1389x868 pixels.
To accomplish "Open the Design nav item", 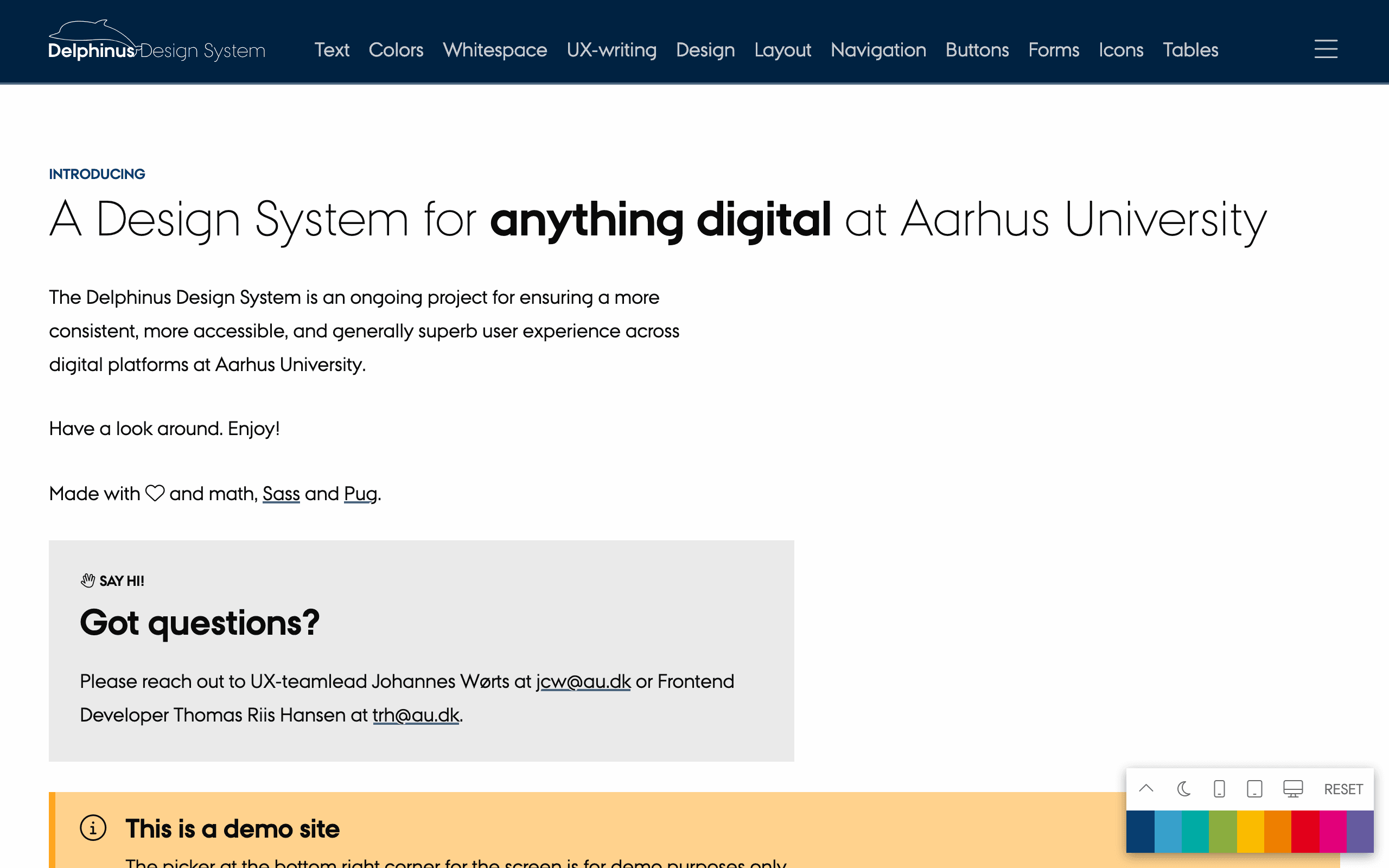I will tap(705, 50).
